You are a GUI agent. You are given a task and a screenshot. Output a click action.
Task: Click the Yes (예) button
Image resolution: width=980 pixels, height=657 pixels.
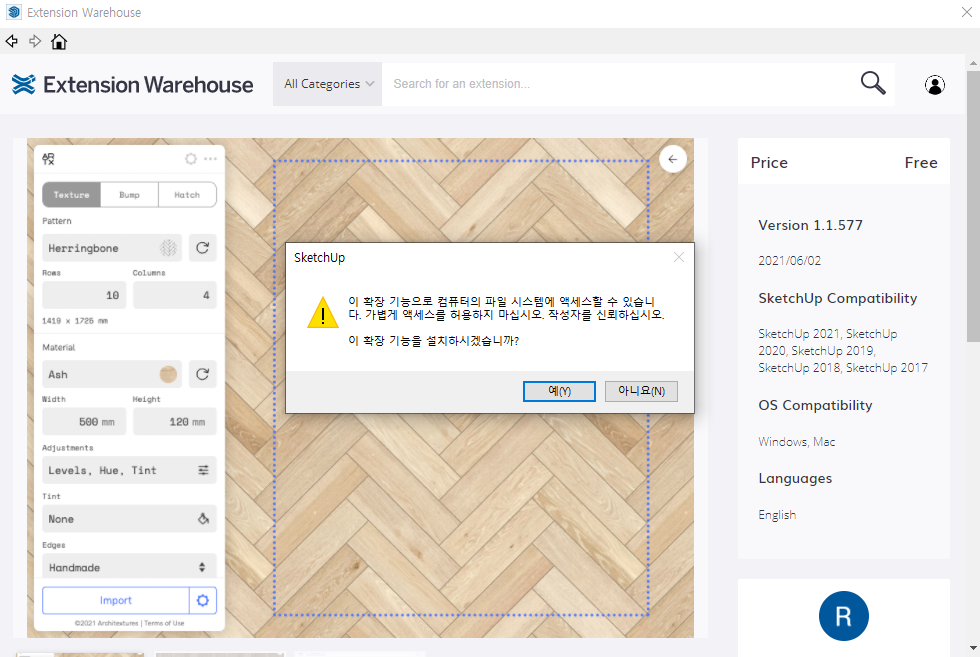[x=559, y=391]
